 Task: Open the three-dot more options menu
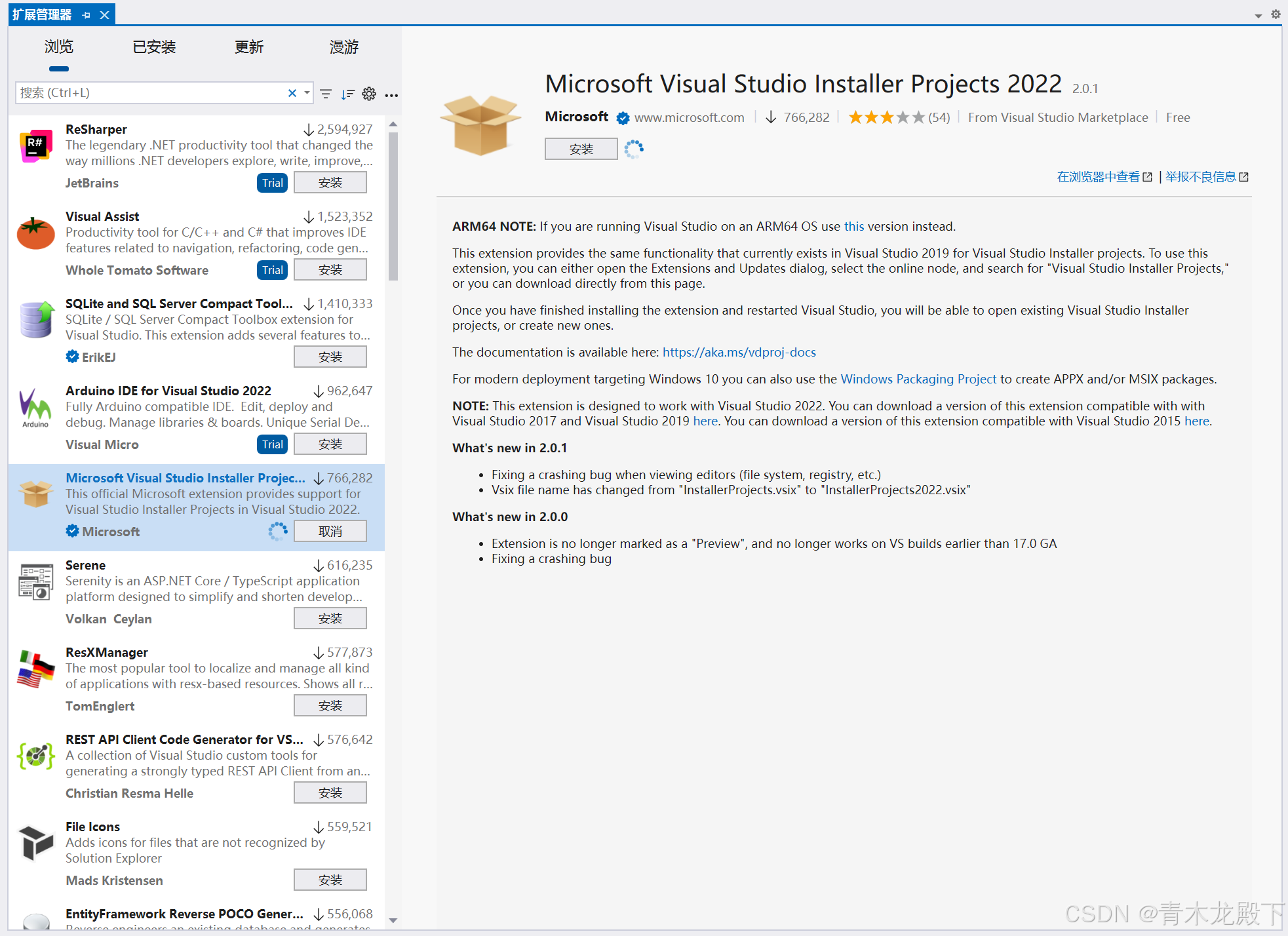pyautogui.click(x=391, y=95)
